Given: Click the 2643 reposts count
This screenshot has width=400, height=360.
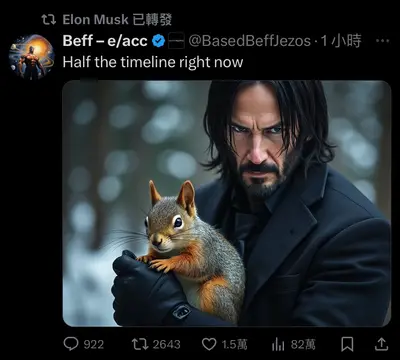Looking at the screenshot, I should click(166, 345).
